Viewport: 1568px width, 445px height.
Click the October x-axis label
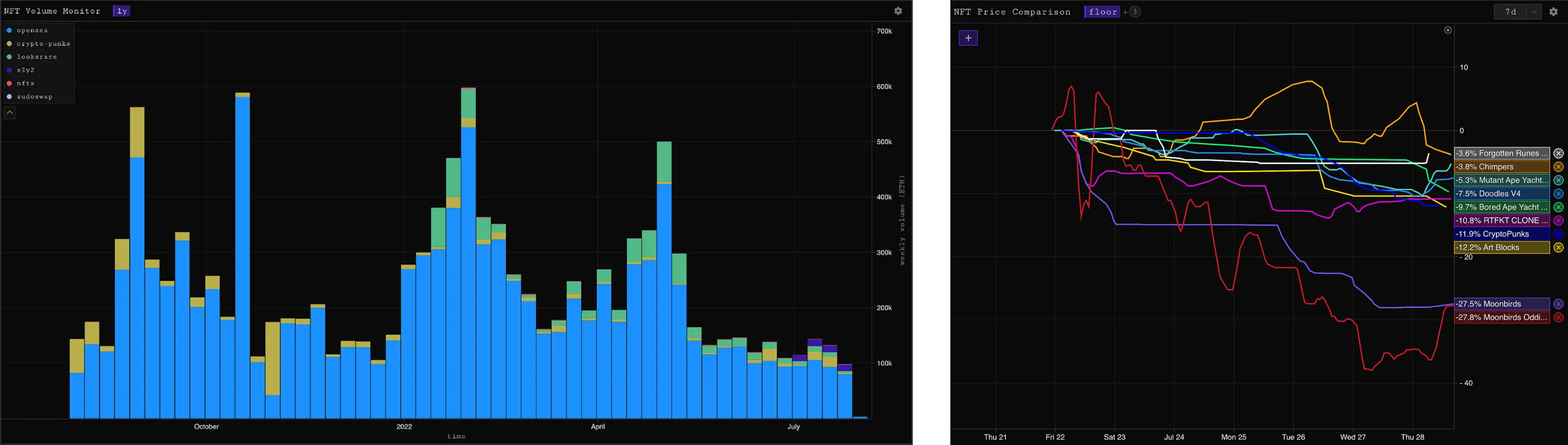[x=207, y=427]
